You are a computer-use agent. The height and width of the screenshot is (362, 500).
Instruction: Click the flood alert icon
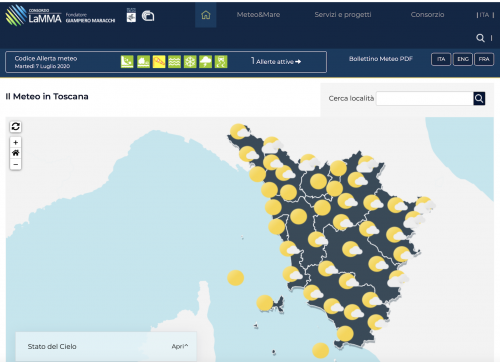143,62
